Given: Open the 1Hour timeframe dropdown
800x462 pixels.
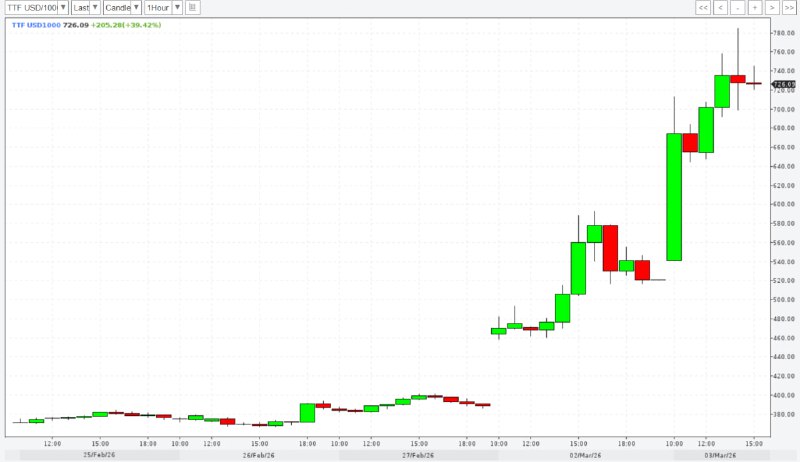Looking at the screenshot, I should 177,8.
